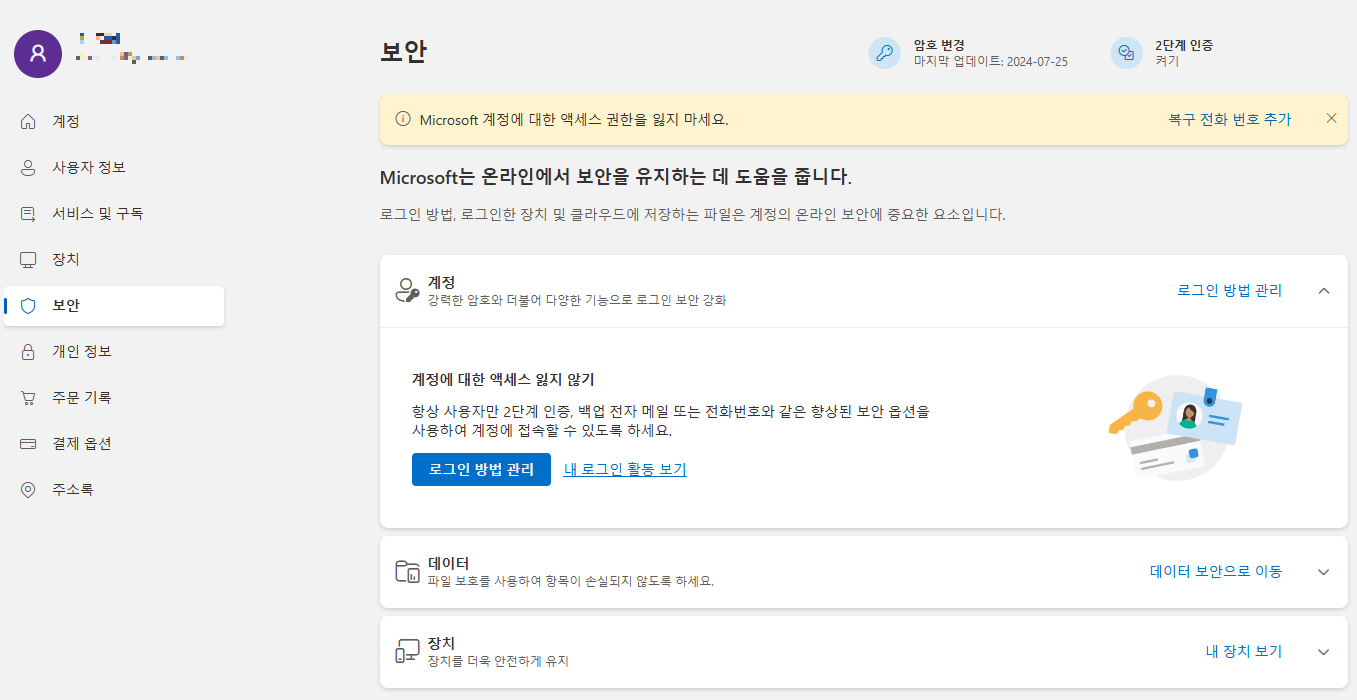The image size is (1357, 700).
Task: Select 장치 in the sidebar menu
Action: (x=114, y=260)
